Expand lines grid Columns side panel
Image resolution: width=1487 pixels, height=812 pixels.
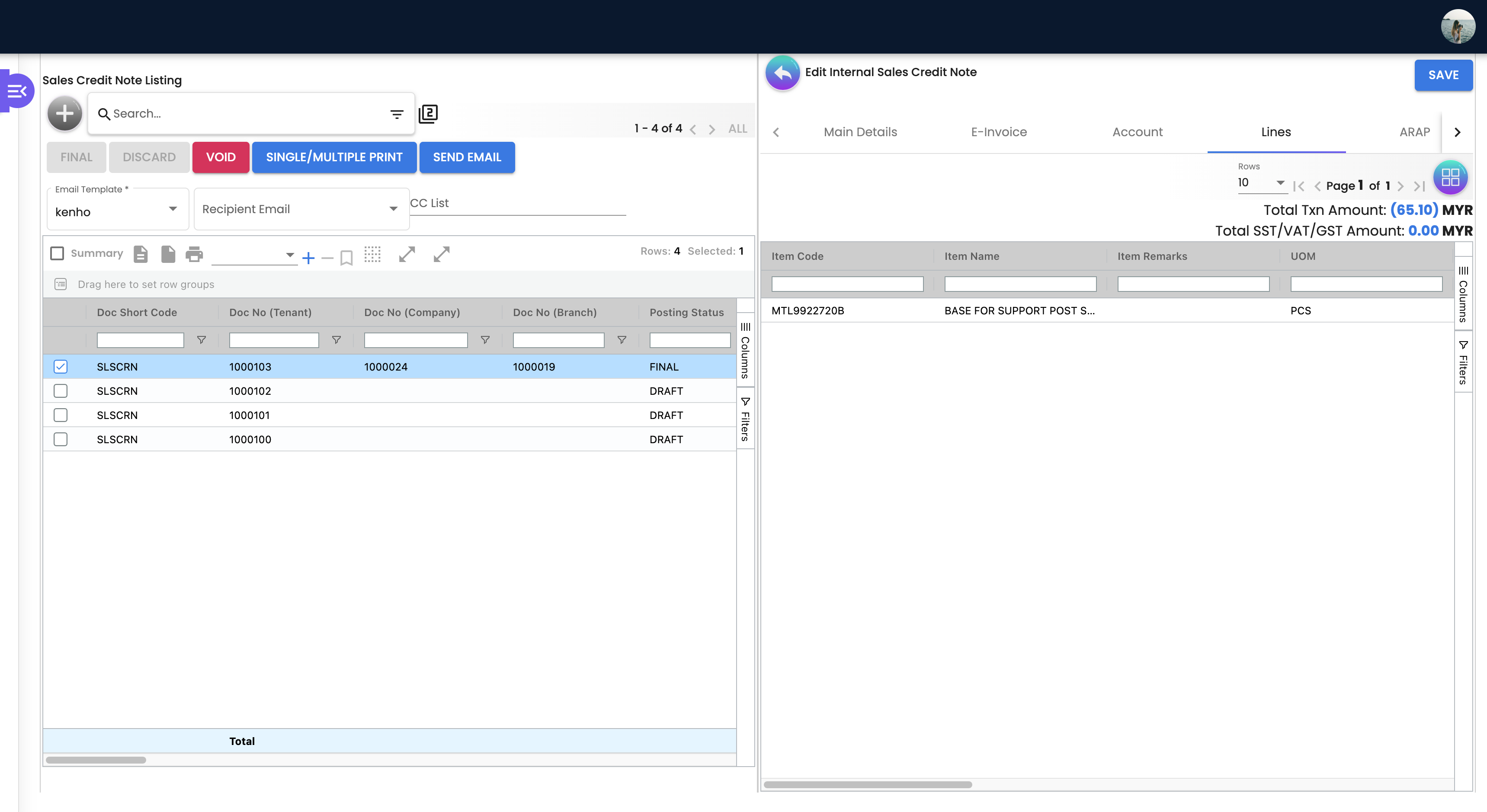pyautogui.click(x=1463, y=294)
